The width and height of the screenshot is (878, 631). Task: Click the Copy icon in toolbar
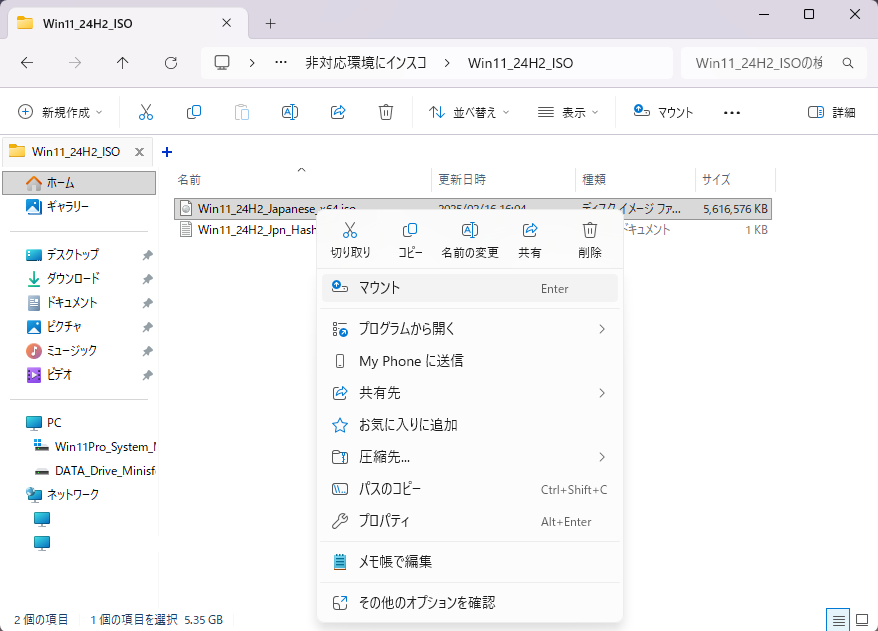tap(194, 112)
